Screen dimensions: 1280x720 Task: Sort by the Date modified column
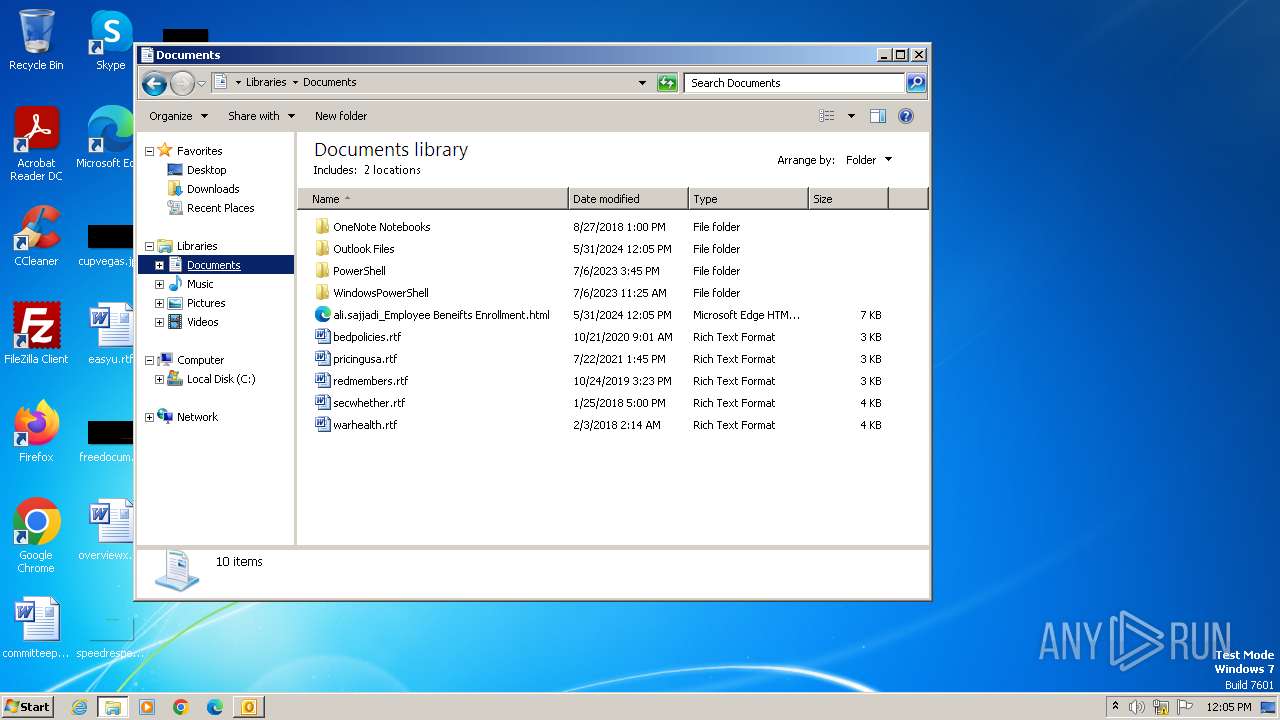click(x=628, y=199)
